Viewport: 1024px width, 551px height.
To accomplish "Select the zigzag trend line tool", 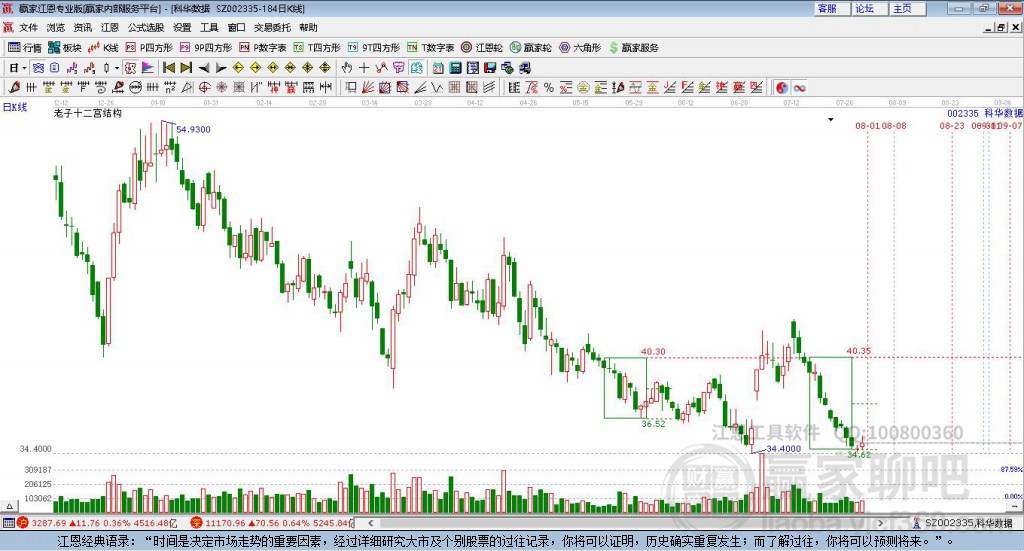I will tap(381, 68).
